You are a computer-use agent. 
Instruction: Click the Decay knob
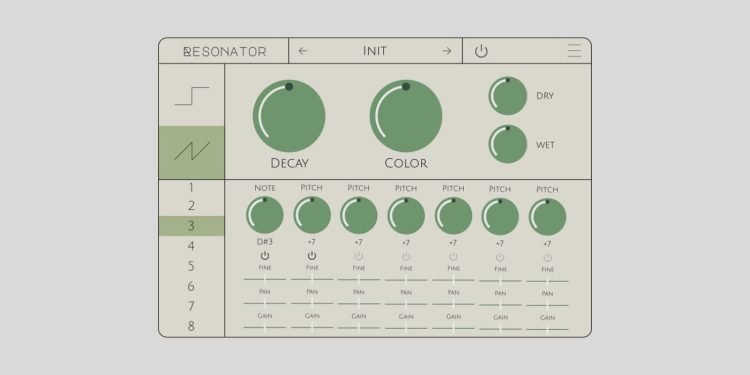click(289, 116)
